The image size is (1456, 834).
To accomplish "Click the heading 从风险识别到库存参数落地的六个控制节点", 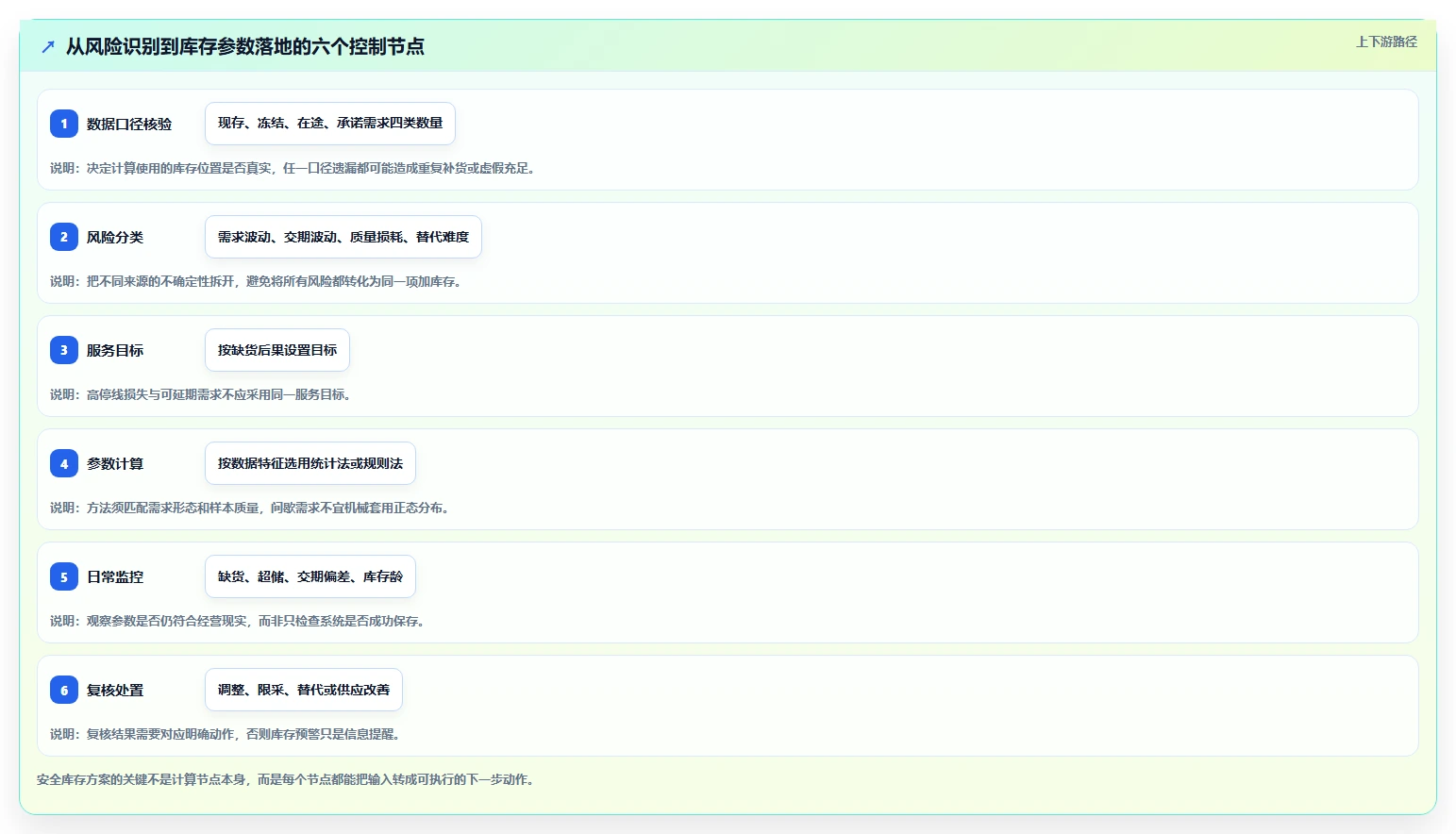I will (245, 46).
